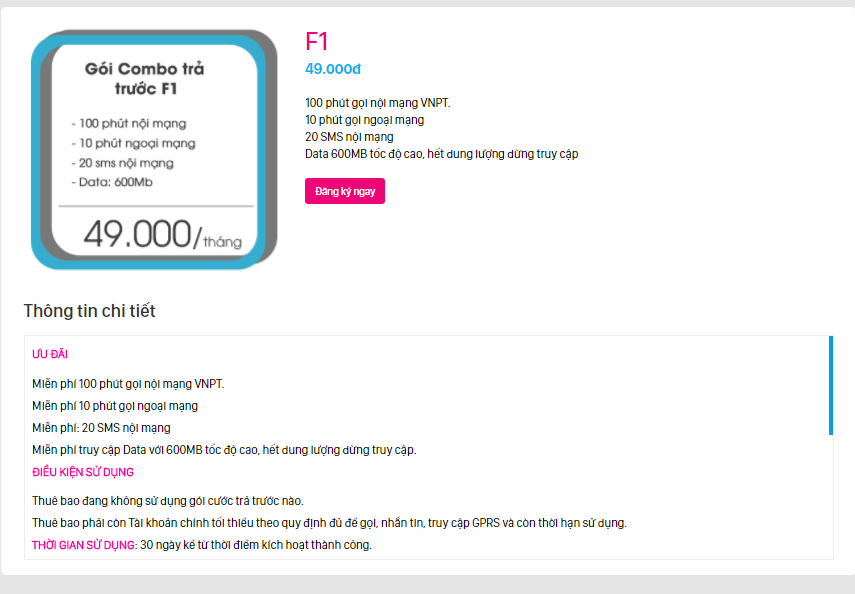Click the Đăng ký ngay button
855x594 pixels.
point(345,191)
